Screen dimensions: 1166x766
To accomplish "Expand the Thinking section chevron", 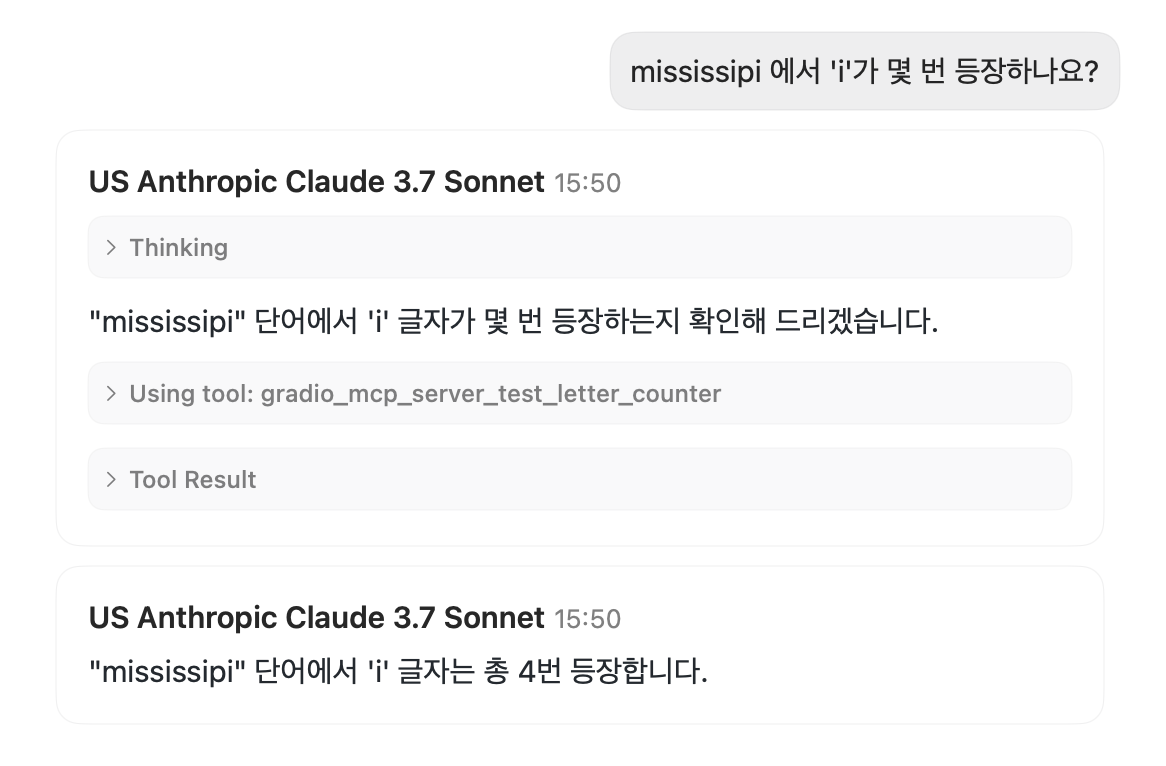I will [111, 248].
